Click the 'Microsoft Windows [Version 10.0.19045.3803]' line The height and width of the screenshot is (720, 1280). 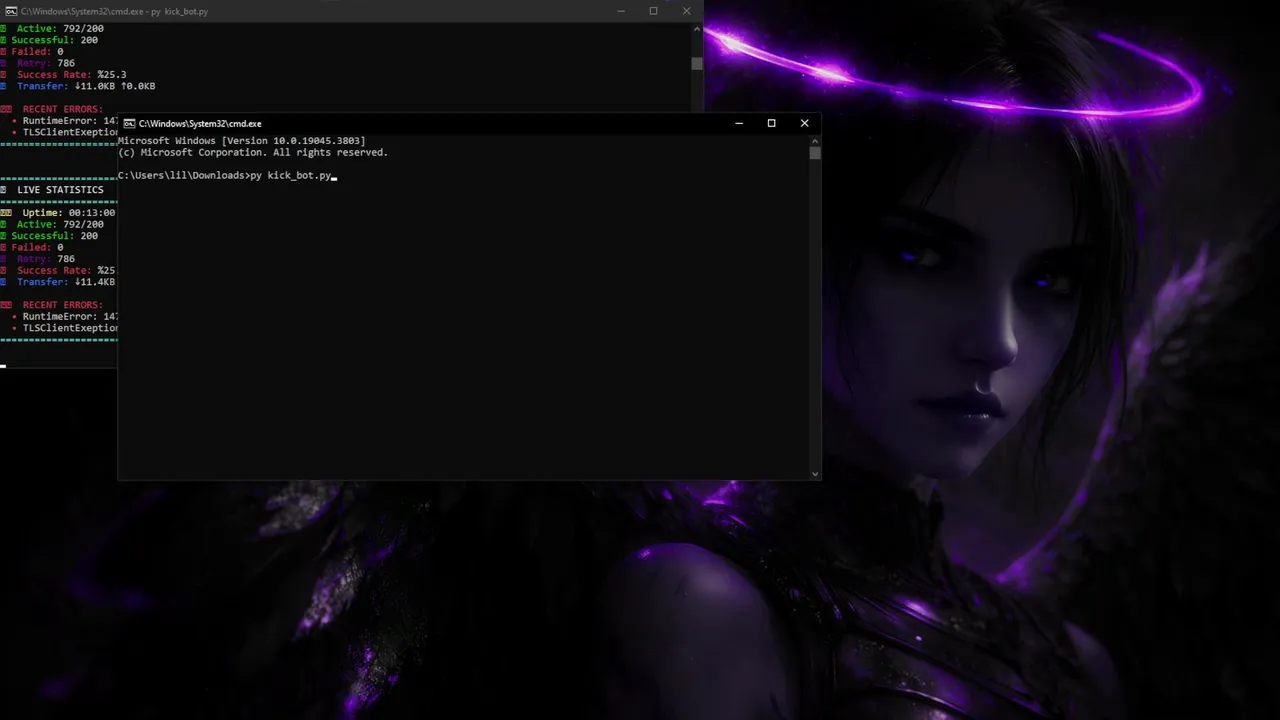tap(241, 141)
